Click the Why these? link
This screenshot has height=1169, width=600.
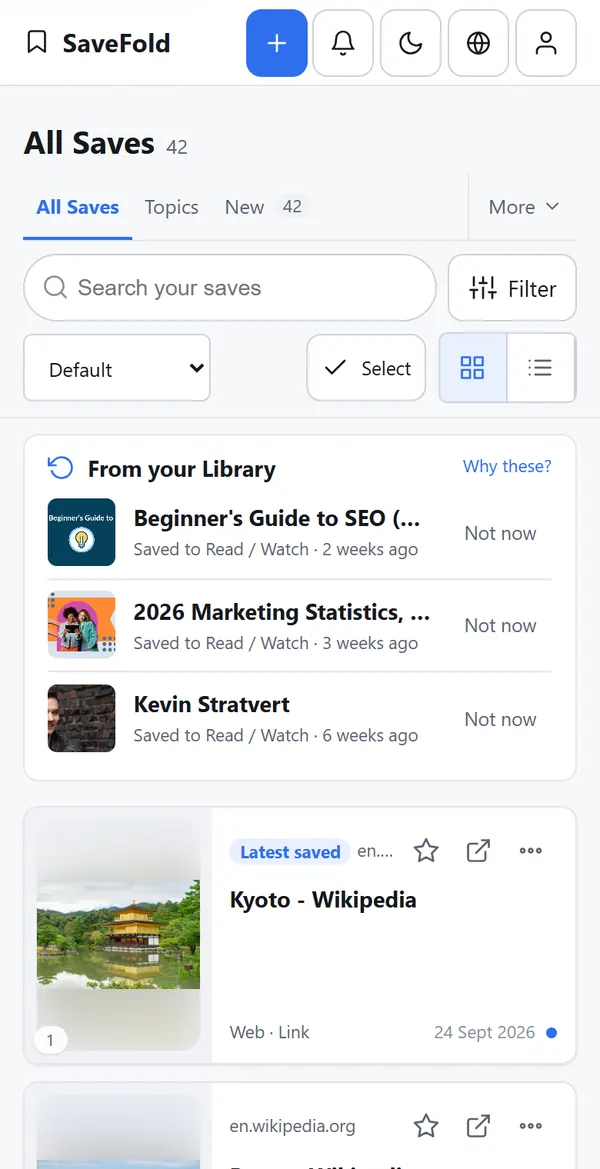tap(508, 467)
